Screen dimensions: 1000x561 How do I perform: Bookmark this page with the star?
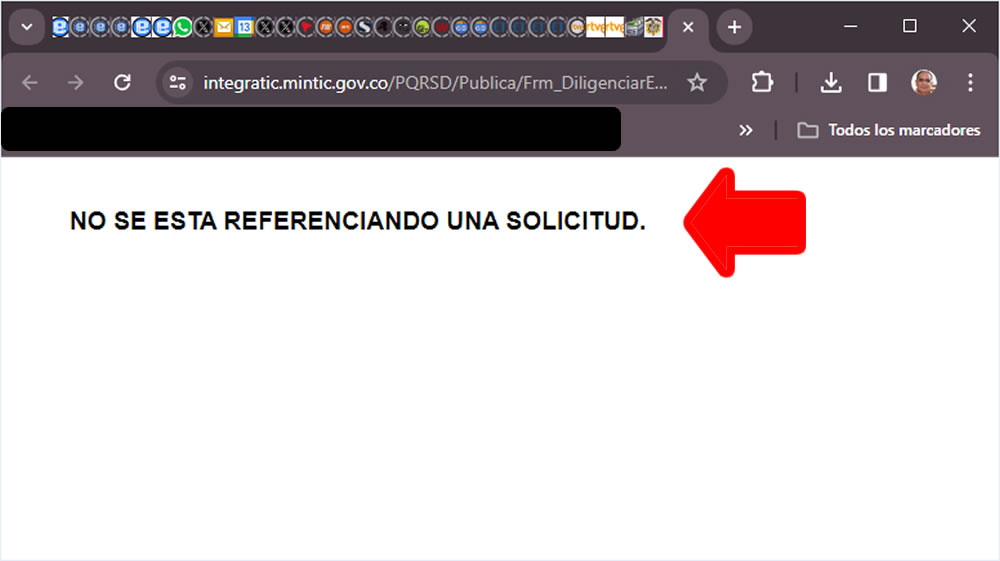(697, 82)
